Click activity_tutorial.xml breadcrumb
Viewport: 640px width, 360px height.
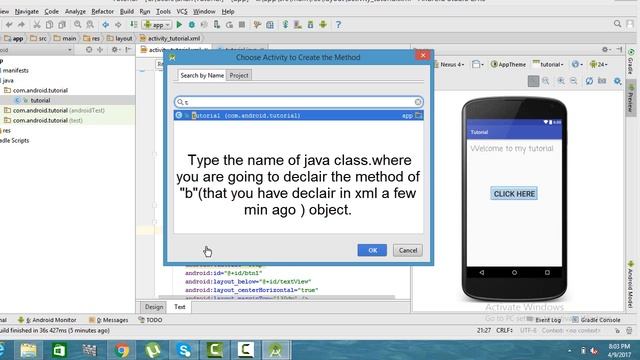(x=170, y=38)
